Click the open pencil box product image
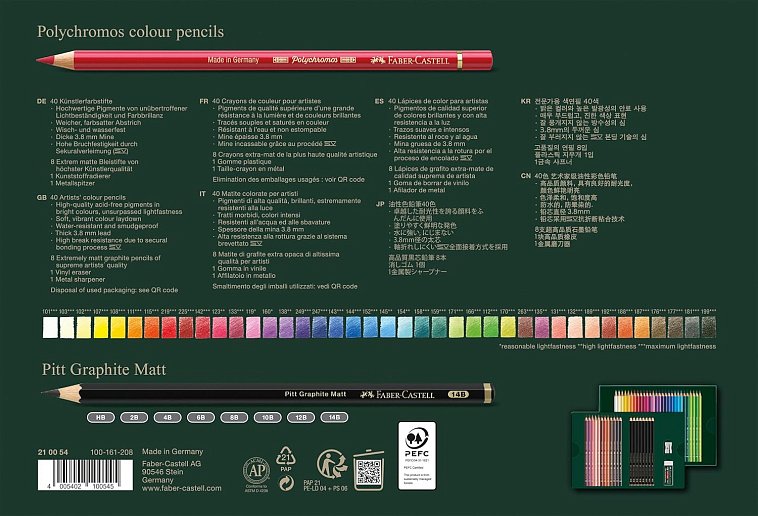758x516 pixels. click(x=644, y=438)
